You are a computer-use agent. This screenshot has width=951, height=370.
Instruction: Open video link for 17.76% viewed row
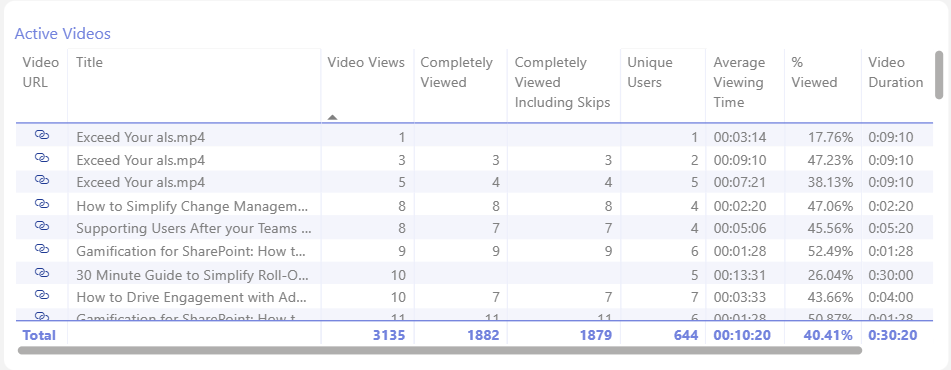pos(41,135)
